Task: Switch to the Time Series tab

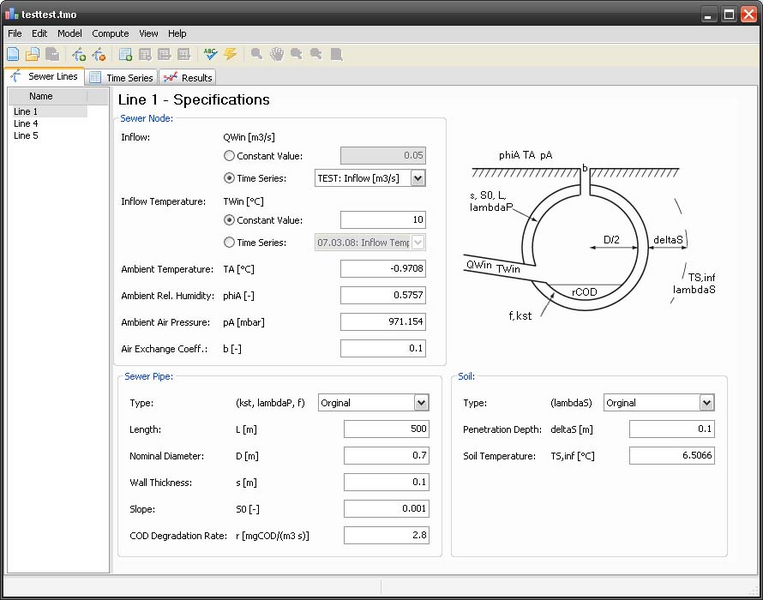Action: (x=122, y=77)
